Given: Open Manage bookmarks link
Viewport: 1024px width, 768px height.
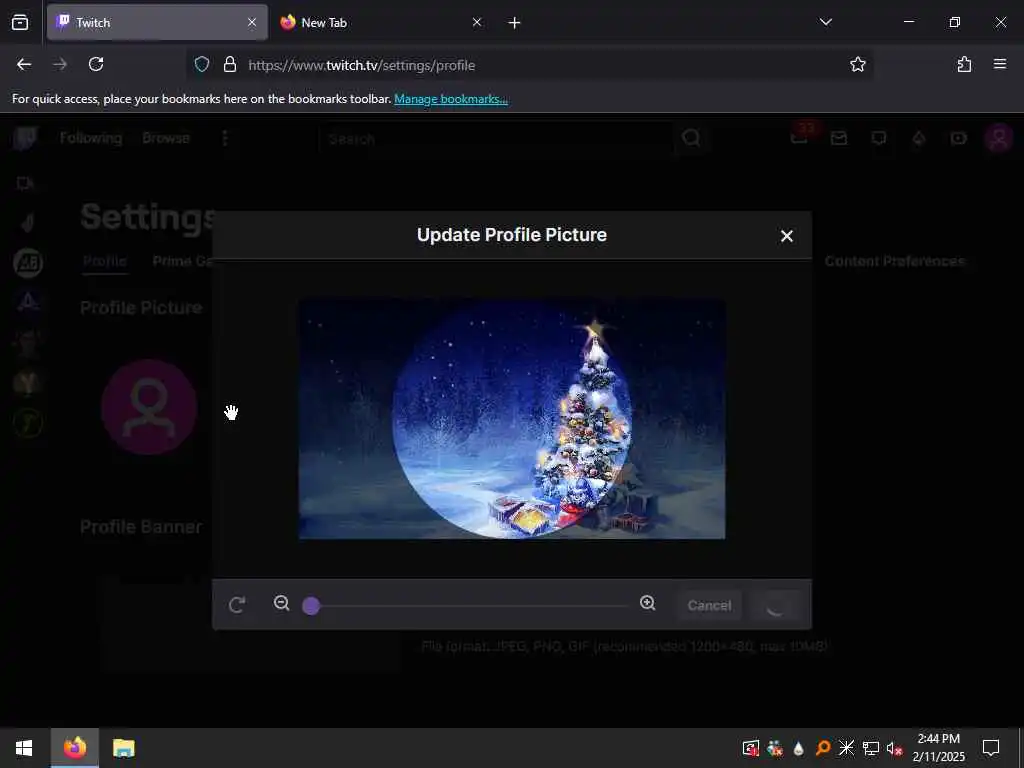Looking at the screenshot, I should pos(451,99).
